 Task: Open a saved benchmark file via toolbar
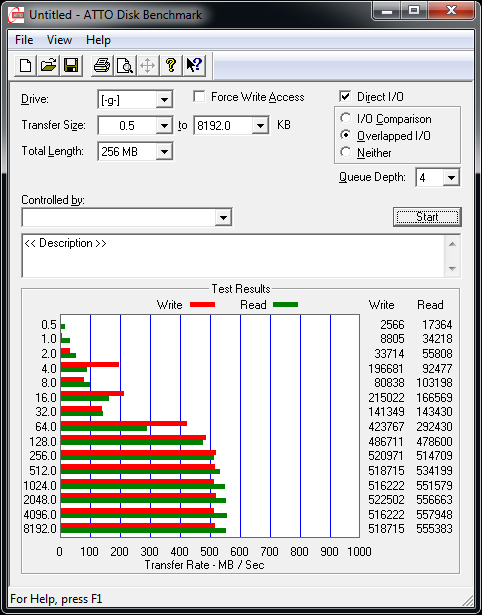tap(48, 65)
